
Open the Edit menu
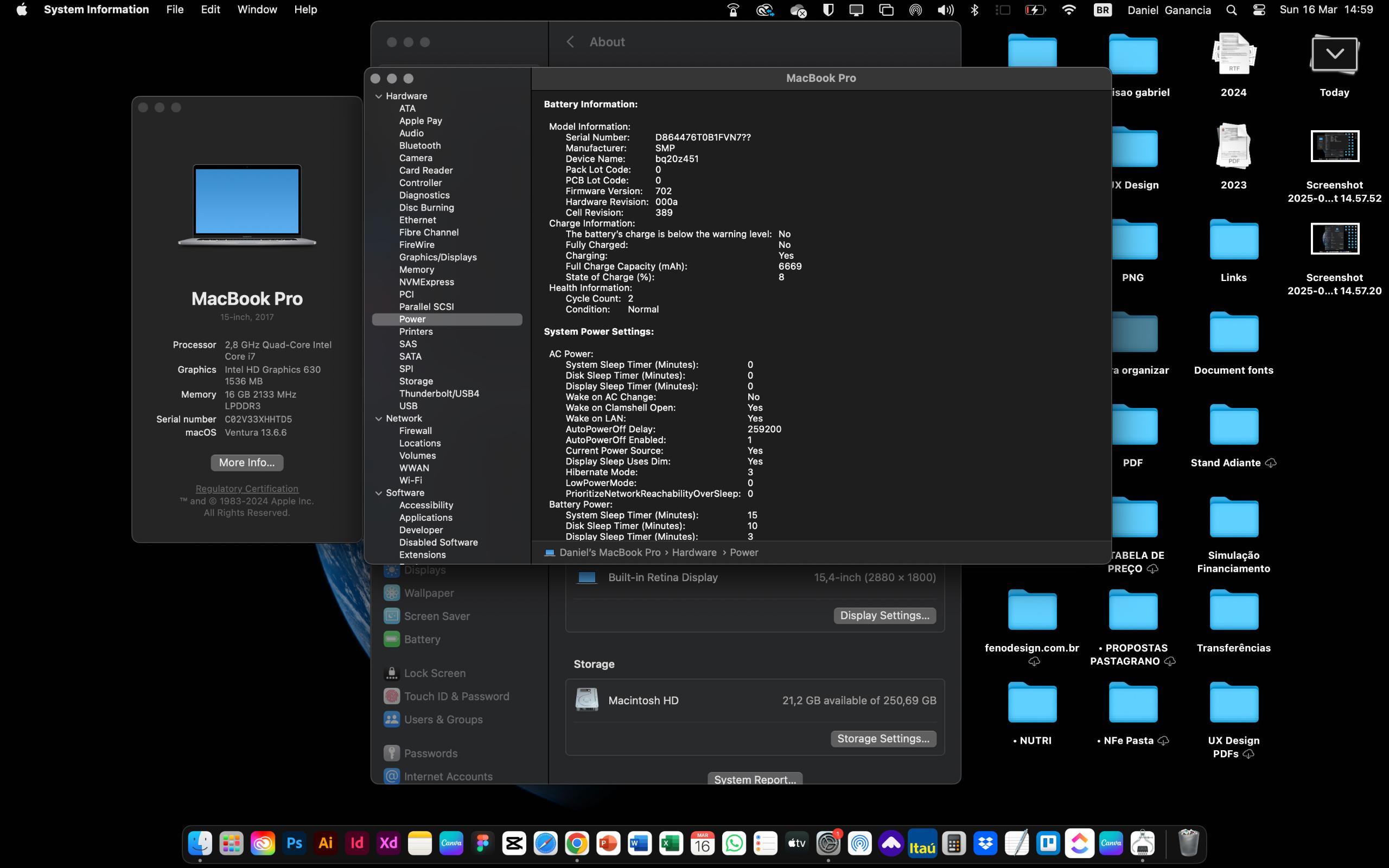(x=210, y=10)
